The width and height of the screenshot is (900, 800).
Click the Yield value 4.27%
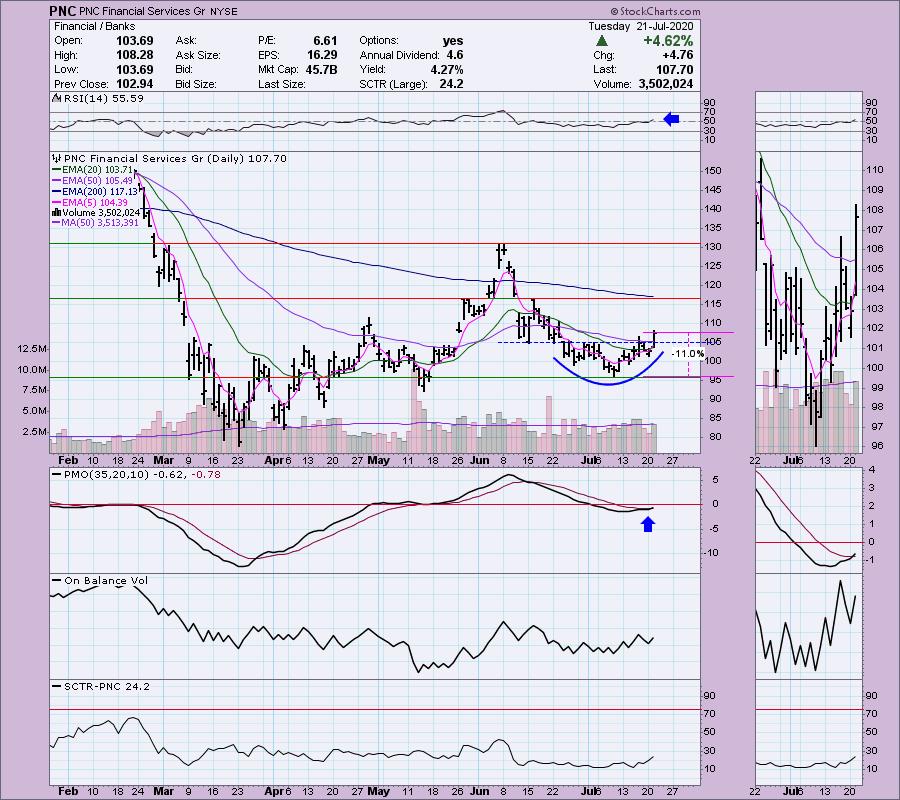[447, 69]
